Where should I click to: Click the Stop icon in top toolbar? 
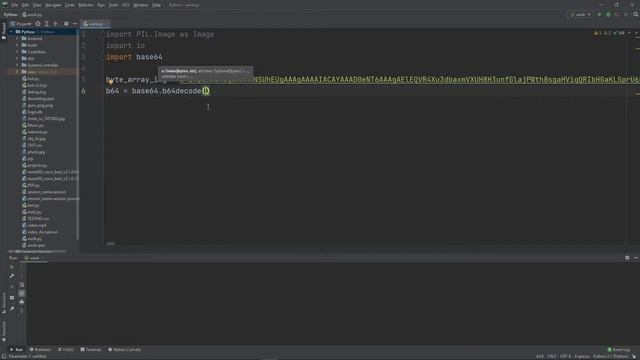click(x=626, y=14)
